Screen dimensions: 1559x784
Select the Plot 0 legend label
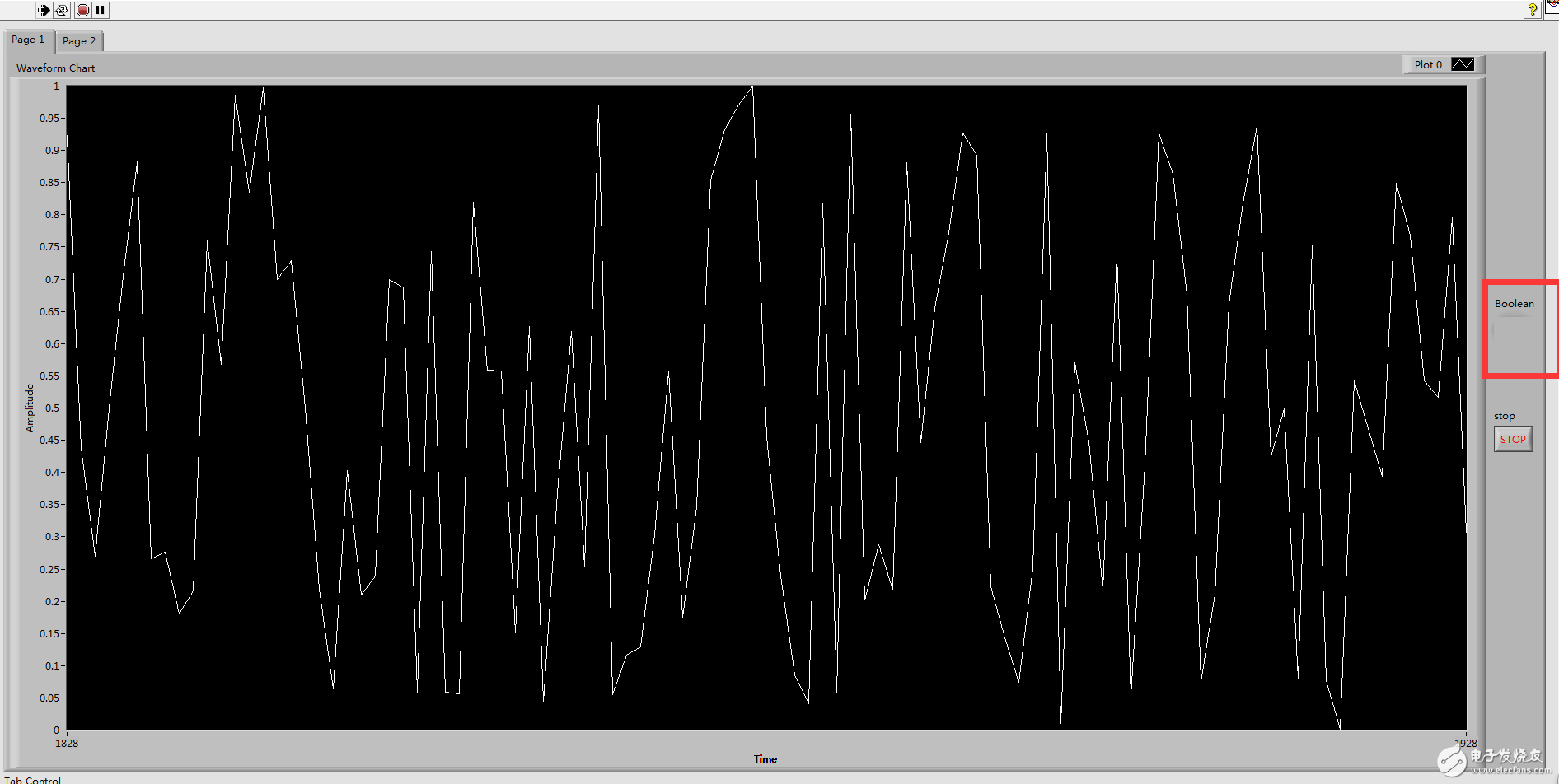click(x=1428, y=64)
